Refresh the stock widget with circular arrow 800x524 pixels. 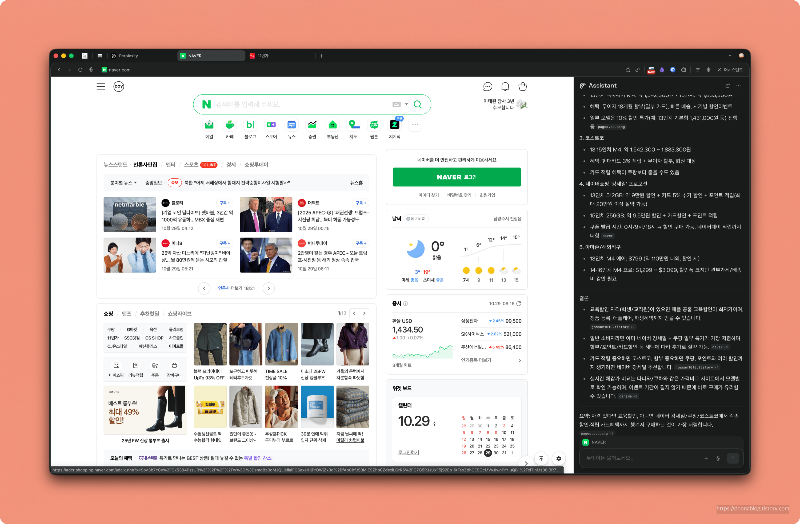[x=519, y=304]
